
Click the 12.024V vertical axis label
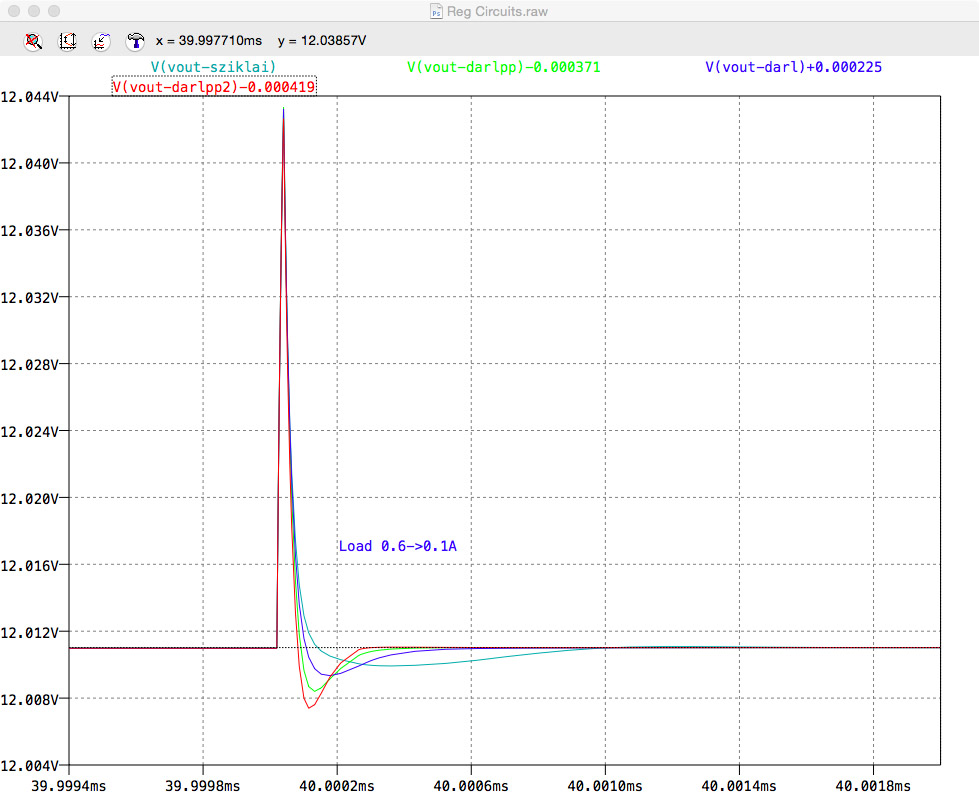tap(29, 432)
